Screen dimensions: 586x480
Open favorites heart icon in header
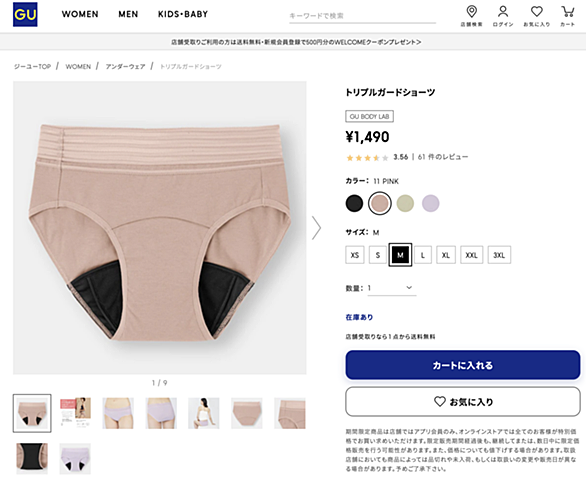tap(537, 12)
